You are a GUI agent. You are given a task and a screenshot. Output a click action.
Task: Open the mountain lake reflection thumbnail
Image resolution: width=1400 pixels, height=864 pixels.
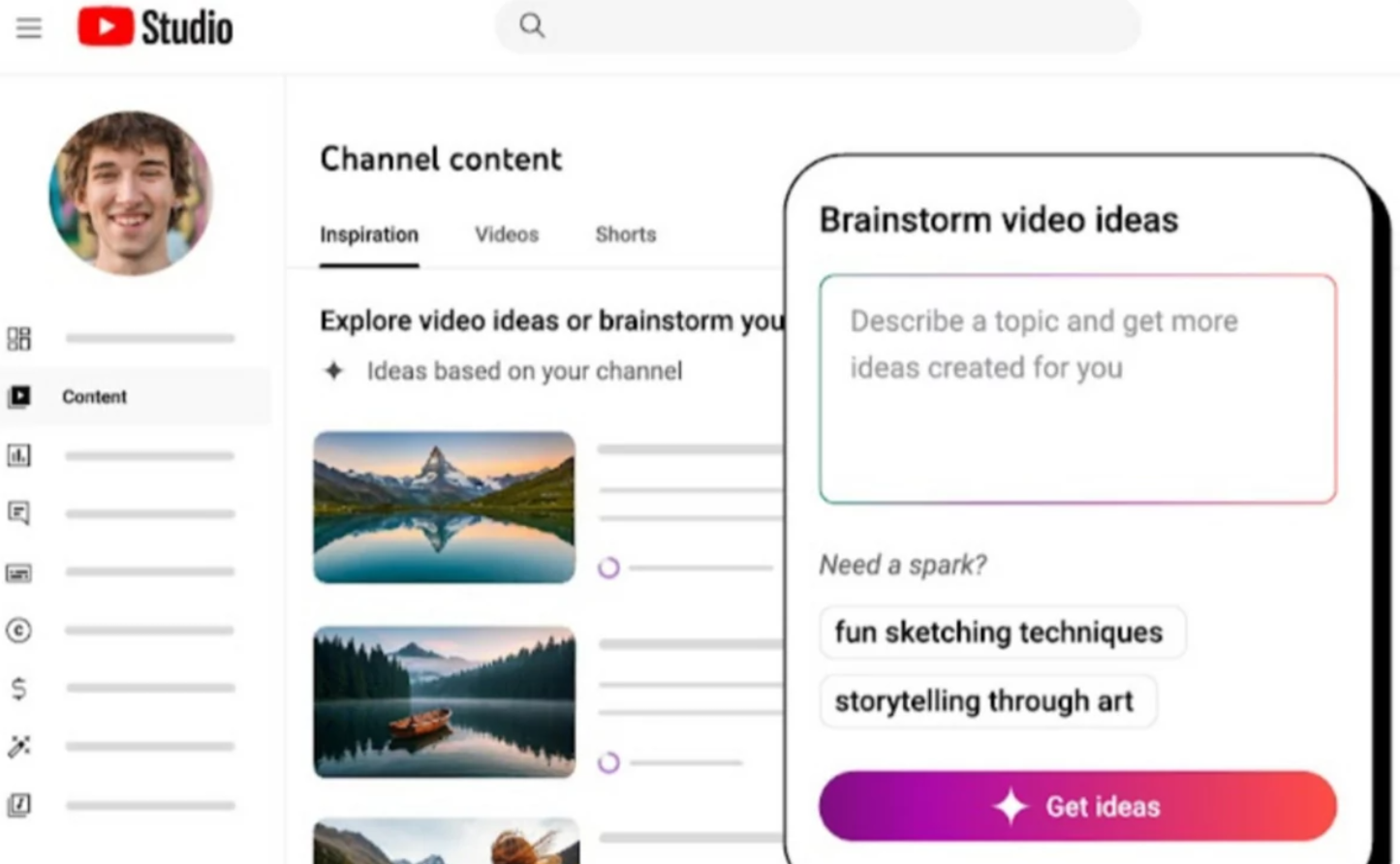[x=444, y=508]
